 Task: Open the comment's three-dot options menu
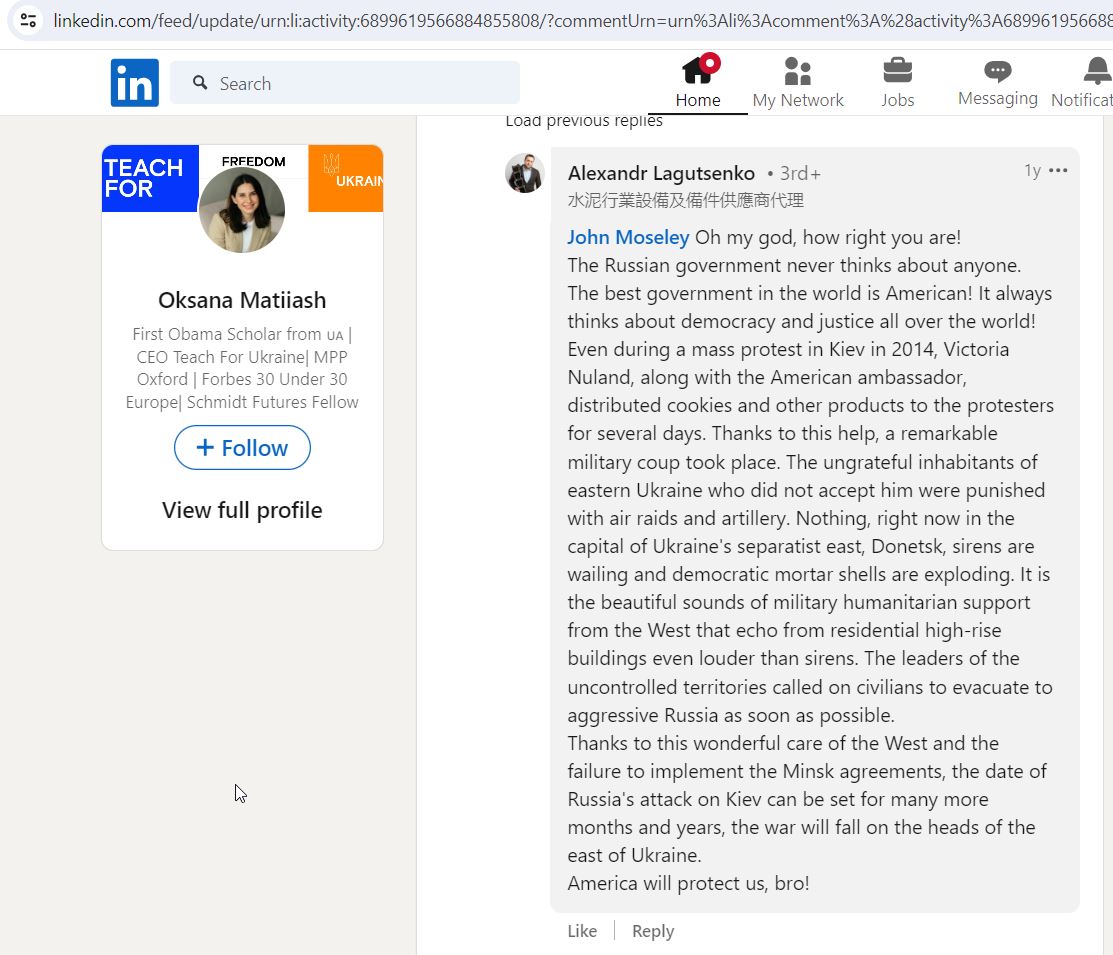1058,170
